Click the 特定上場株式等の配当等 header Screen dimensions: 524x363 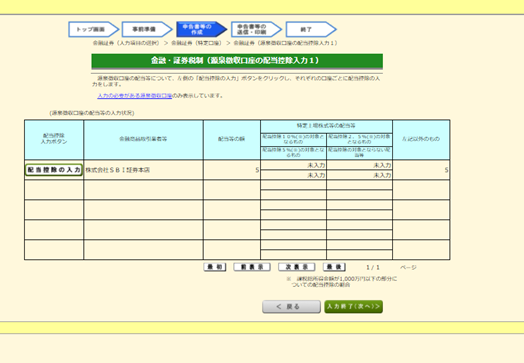(x=326, y=126)
